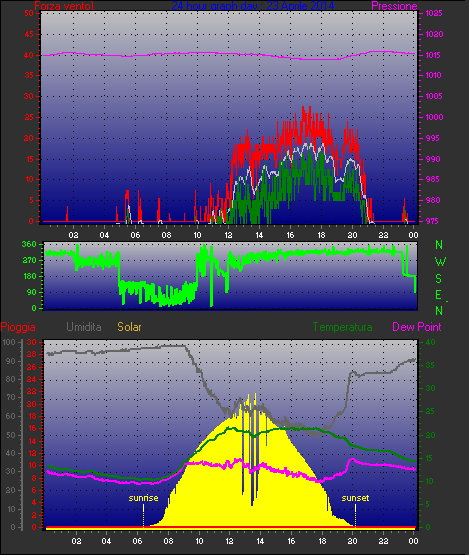This screenshot has height=555, width=469.
Task: Select the Pioggia legend label
Action: (18, 327)
